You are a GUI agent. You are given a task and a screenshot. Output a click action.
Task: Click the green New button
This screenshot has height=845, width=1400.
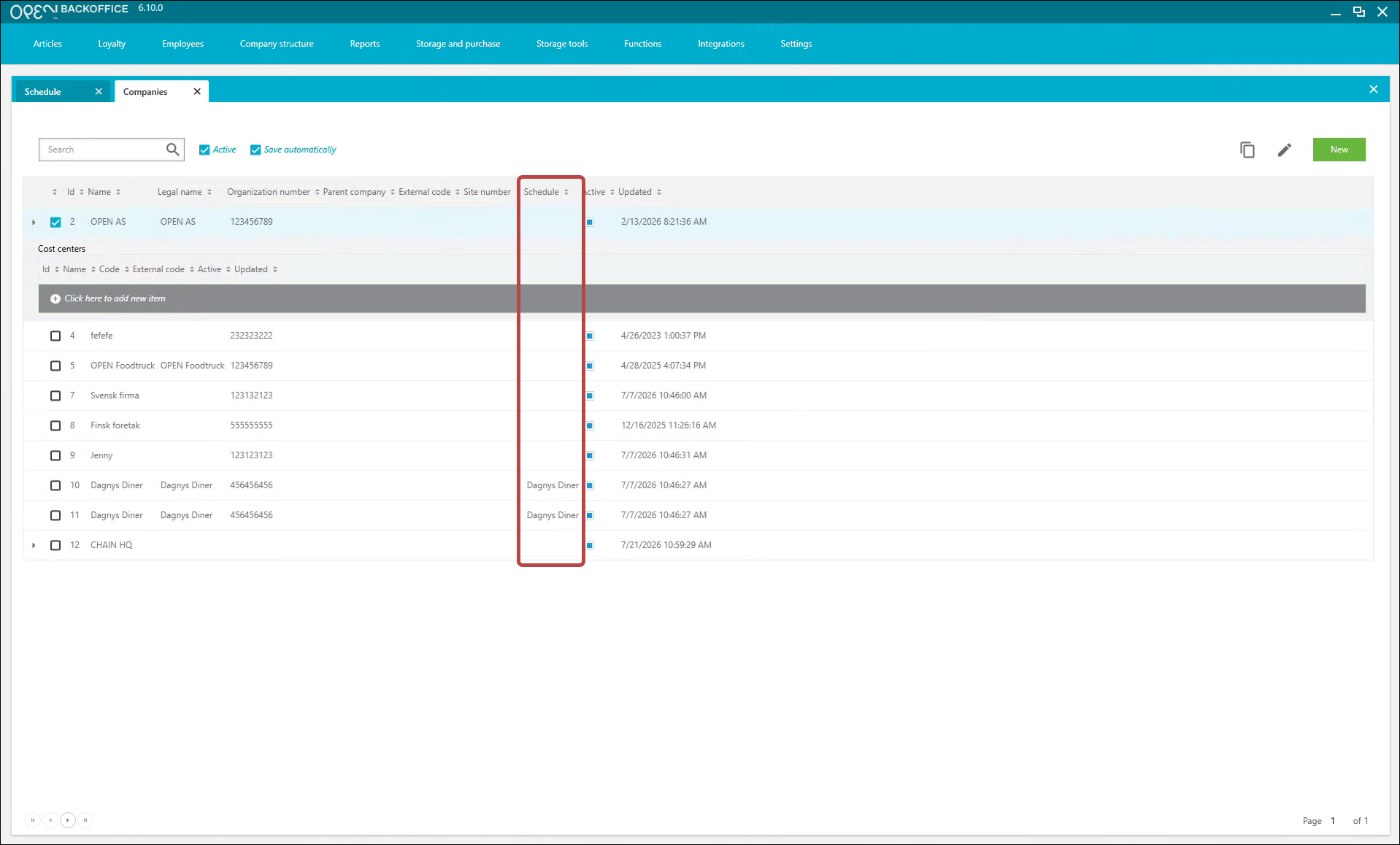click(1339, 150)
